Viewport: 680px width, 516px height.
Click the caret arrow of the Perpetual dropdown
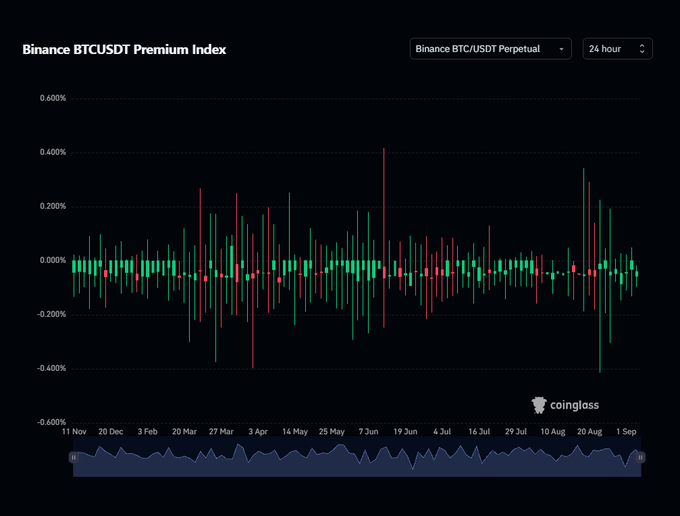[561, 49]
